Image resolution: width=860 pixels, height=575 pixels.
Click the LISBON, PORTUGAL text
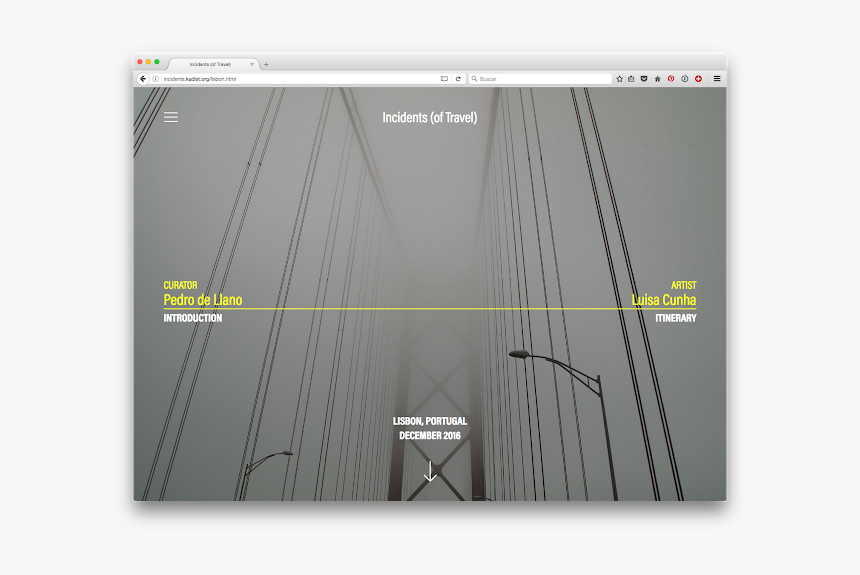point(429,421)
